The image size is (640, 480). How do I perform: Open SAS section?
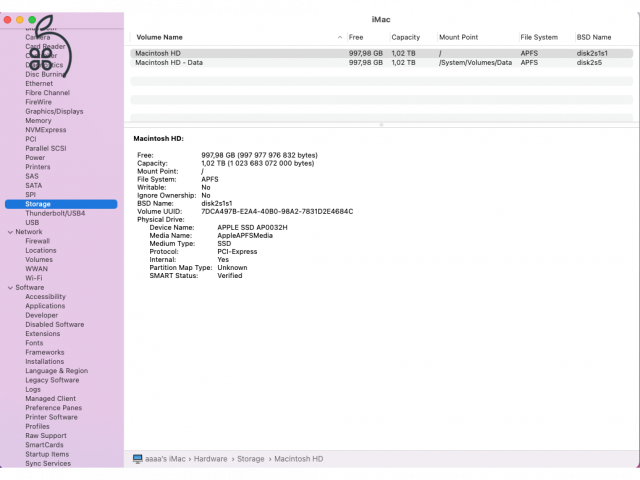[x=32, y=176]
